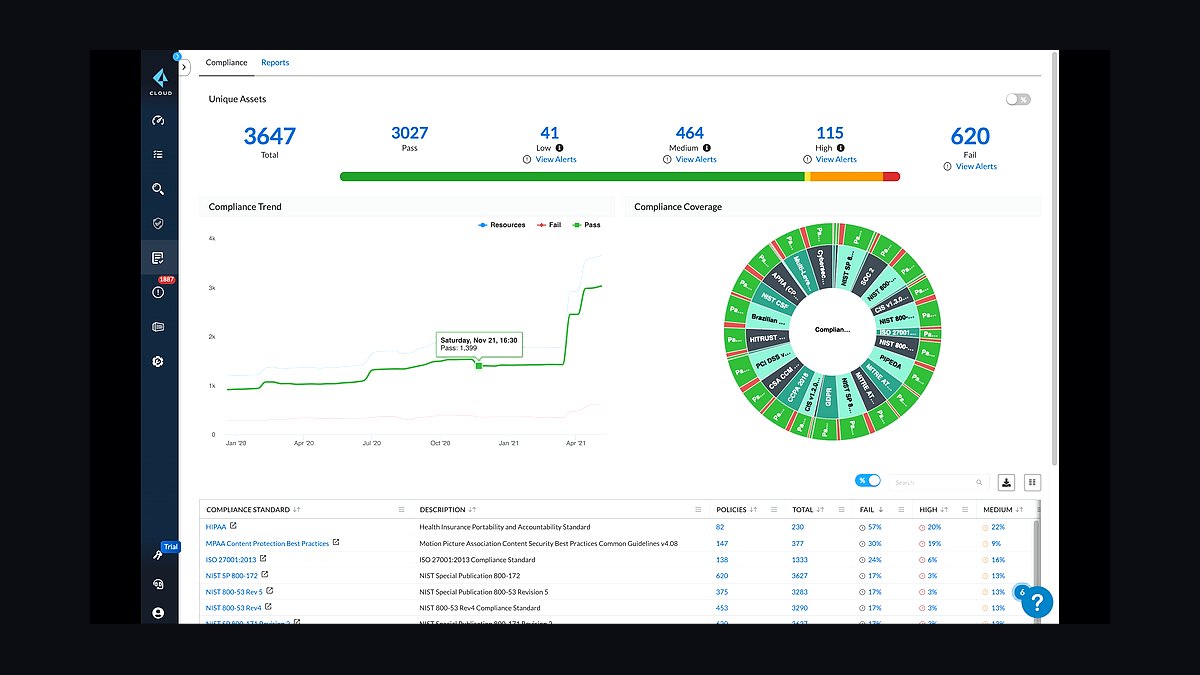Click the PIPEDA segment in coverage chart

pos(889,364)
